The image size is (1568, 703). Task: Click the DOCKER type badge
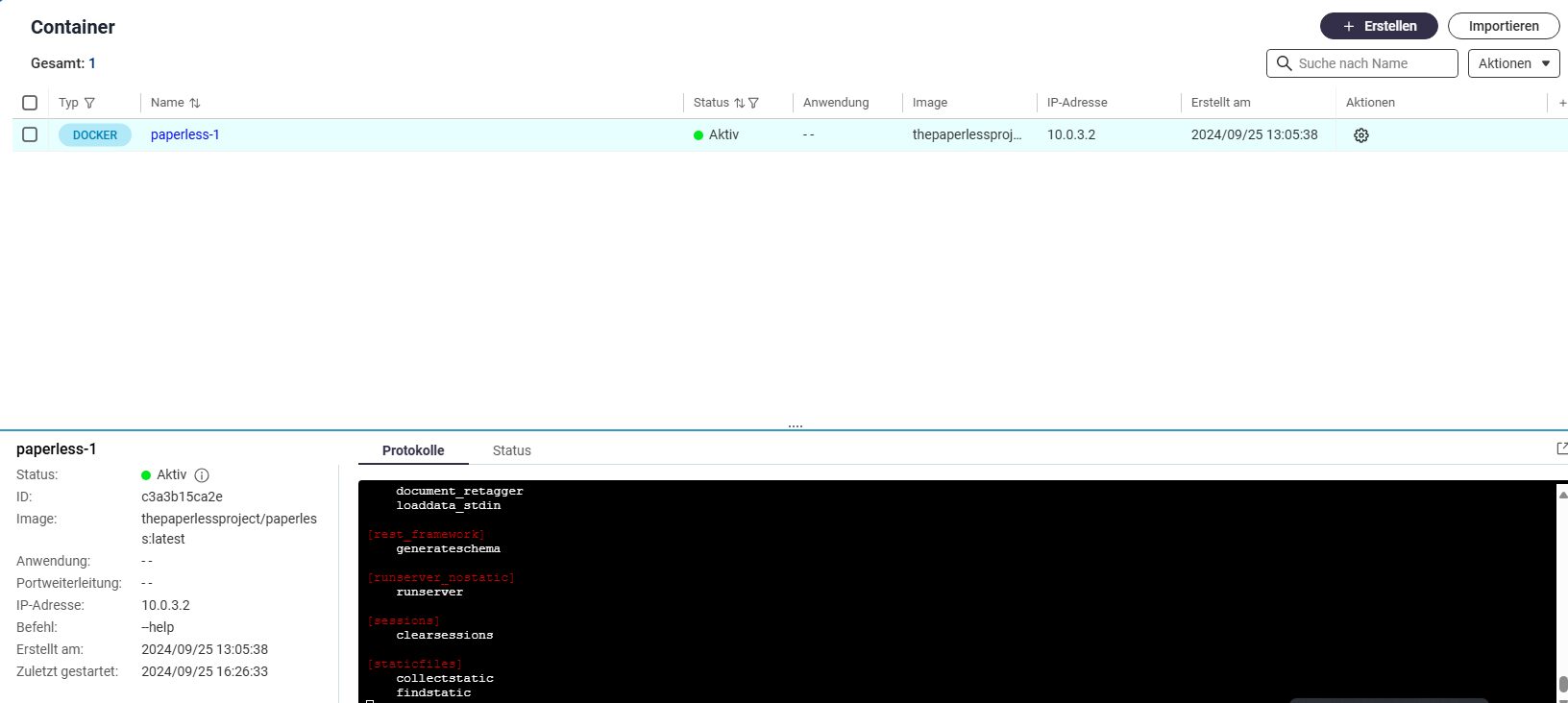point(95,135)
